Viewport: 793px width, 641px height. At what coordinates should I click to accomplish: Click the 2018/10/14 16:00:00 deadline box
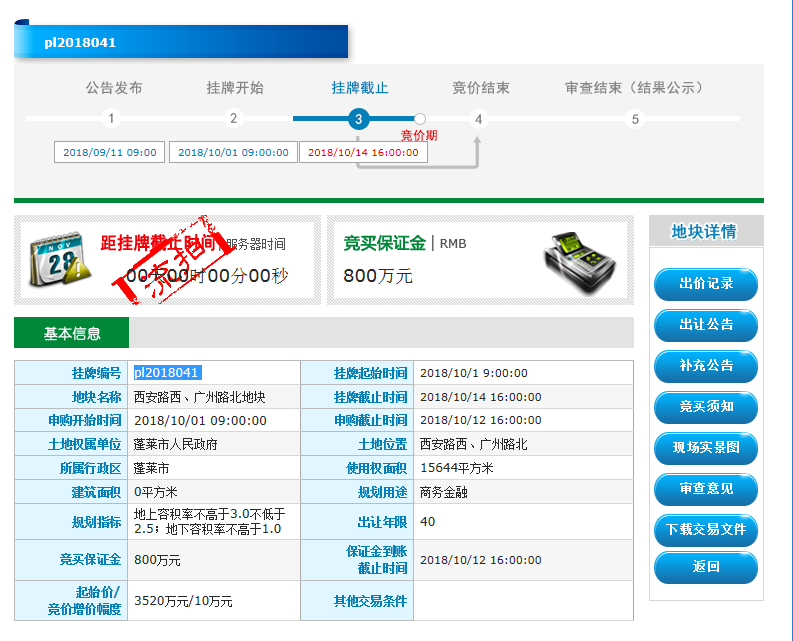coord(363,152)
